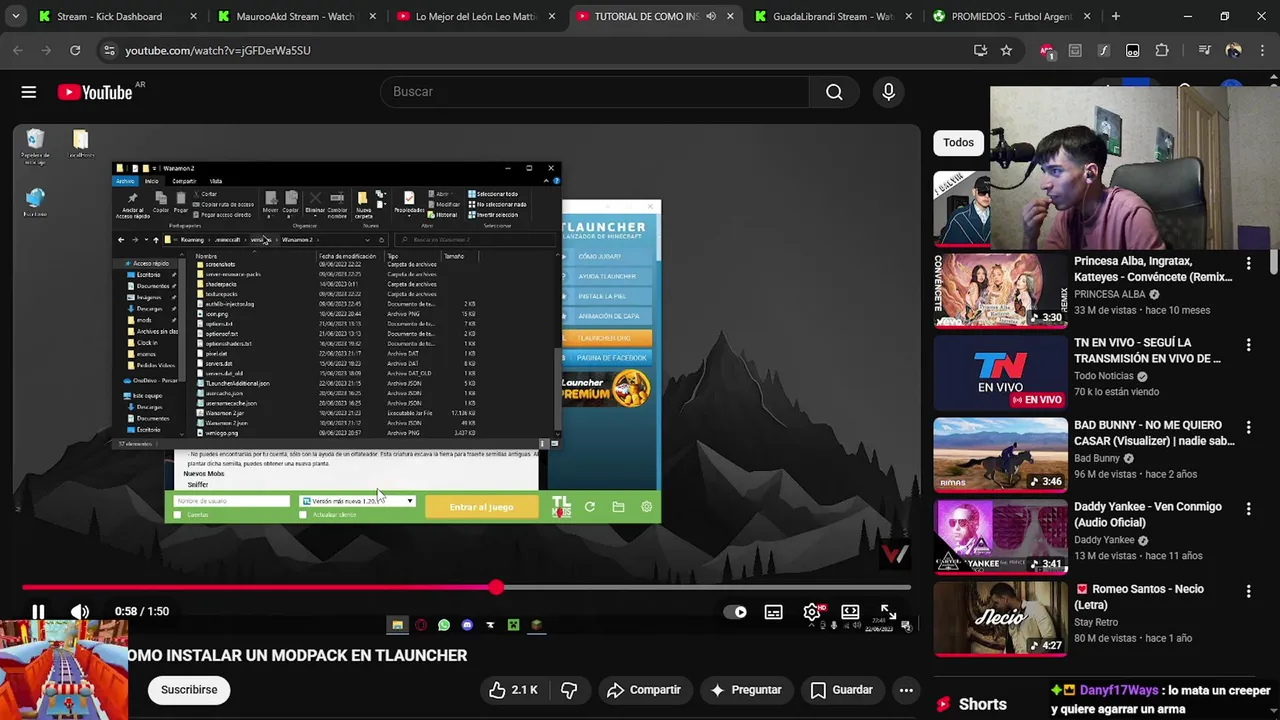
Task: Open more actions menu below the video
Action: pyautogui.click(x=906, y=690)
